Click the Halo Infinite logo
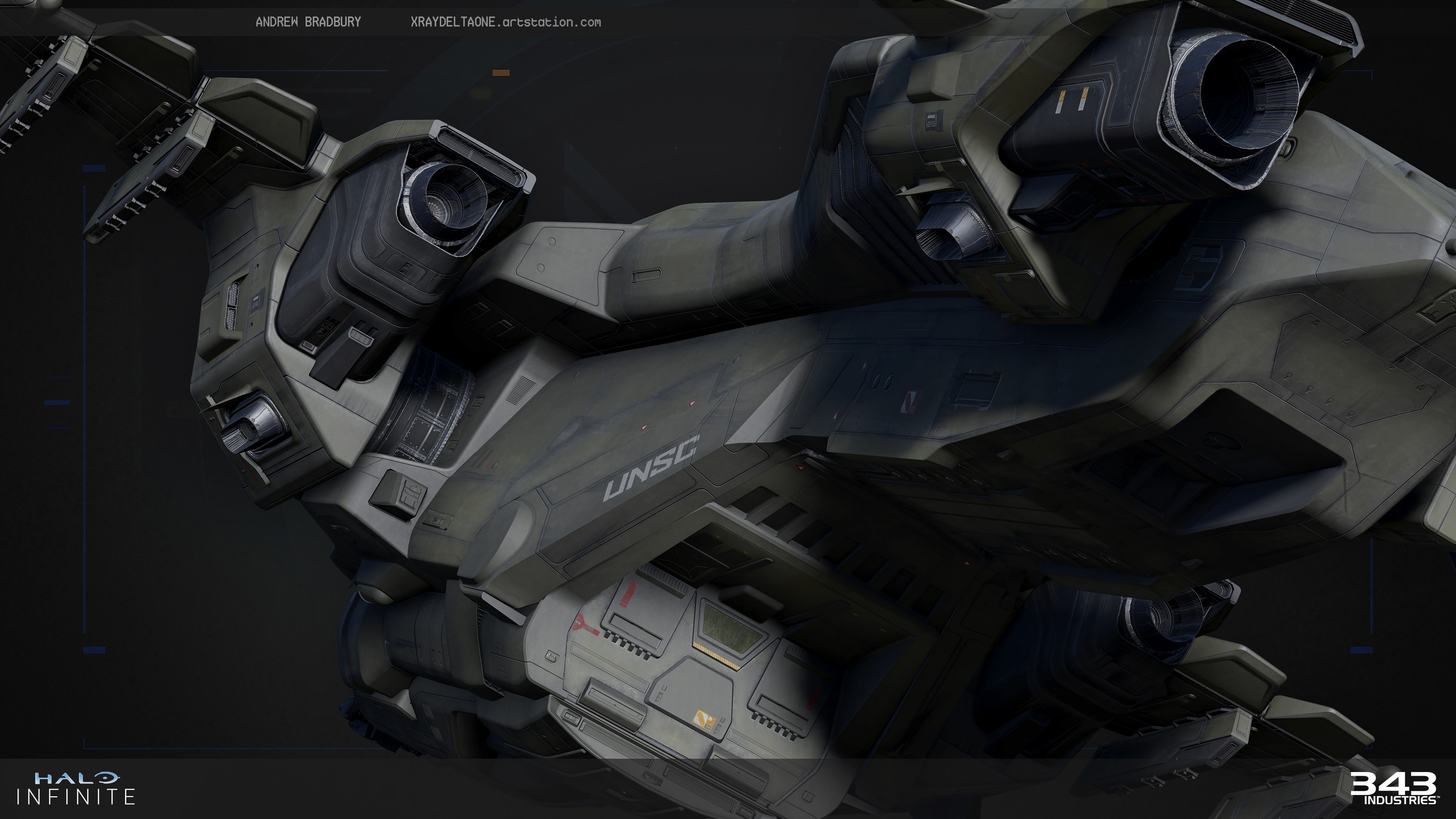Image resolution: width=1456 pixels, height=819 pixels. click(76, 789)
